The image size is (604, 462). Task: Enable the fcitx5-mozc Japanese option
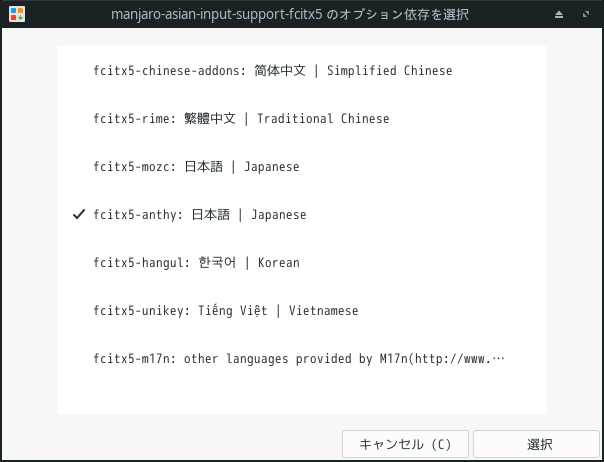click(x=302, y=166)
